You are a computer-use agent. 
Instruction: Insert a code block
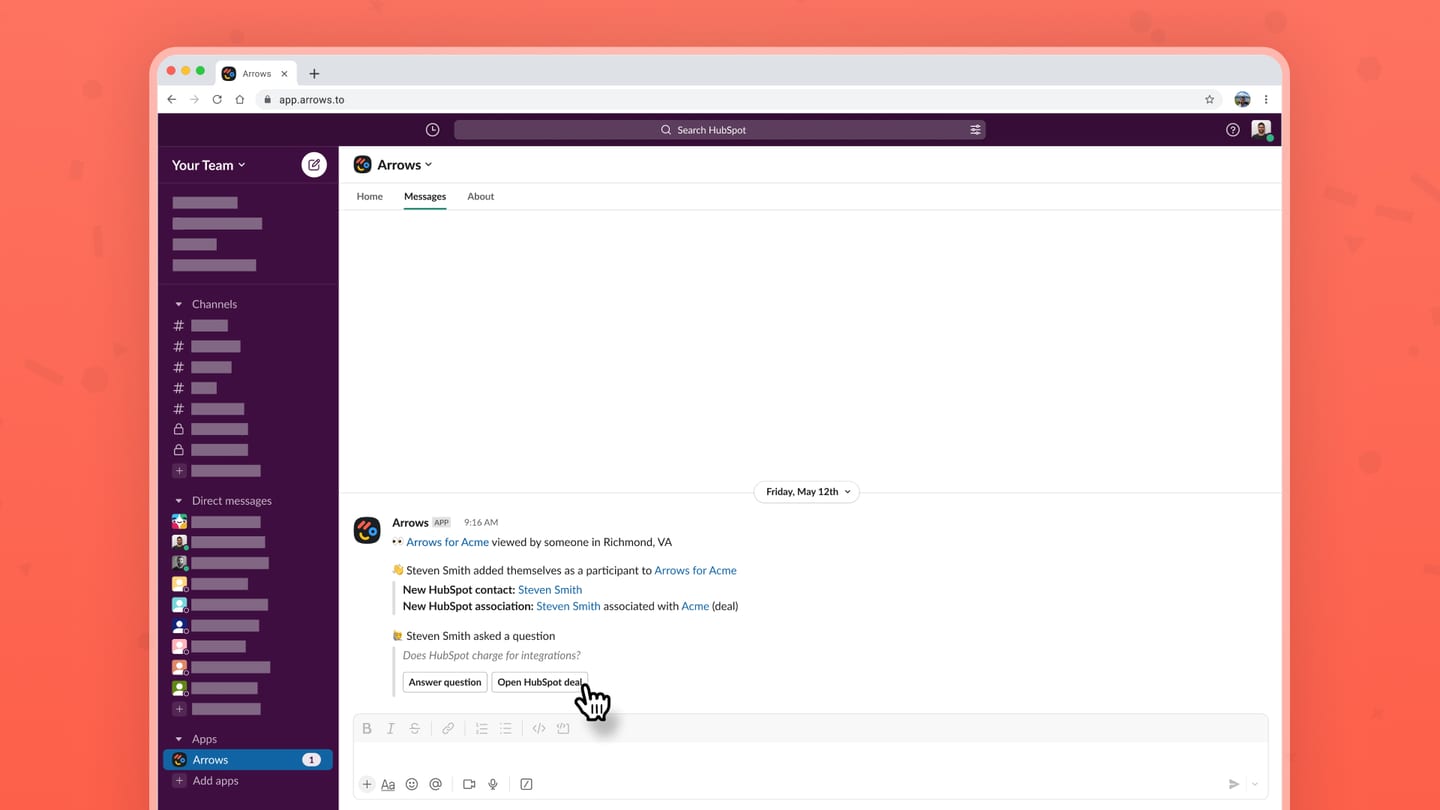point(563,729)
